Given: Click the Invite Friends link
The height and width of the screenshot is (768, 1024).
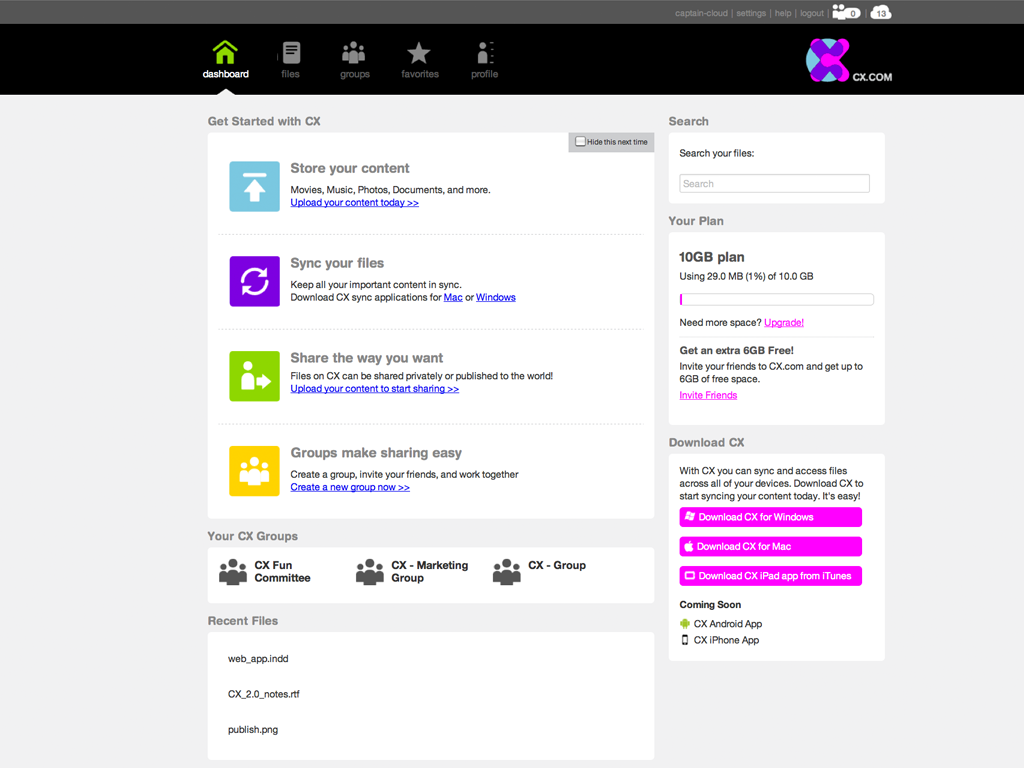Looking at the screenshot, I should pyautogui.click(x=708, y=395).
